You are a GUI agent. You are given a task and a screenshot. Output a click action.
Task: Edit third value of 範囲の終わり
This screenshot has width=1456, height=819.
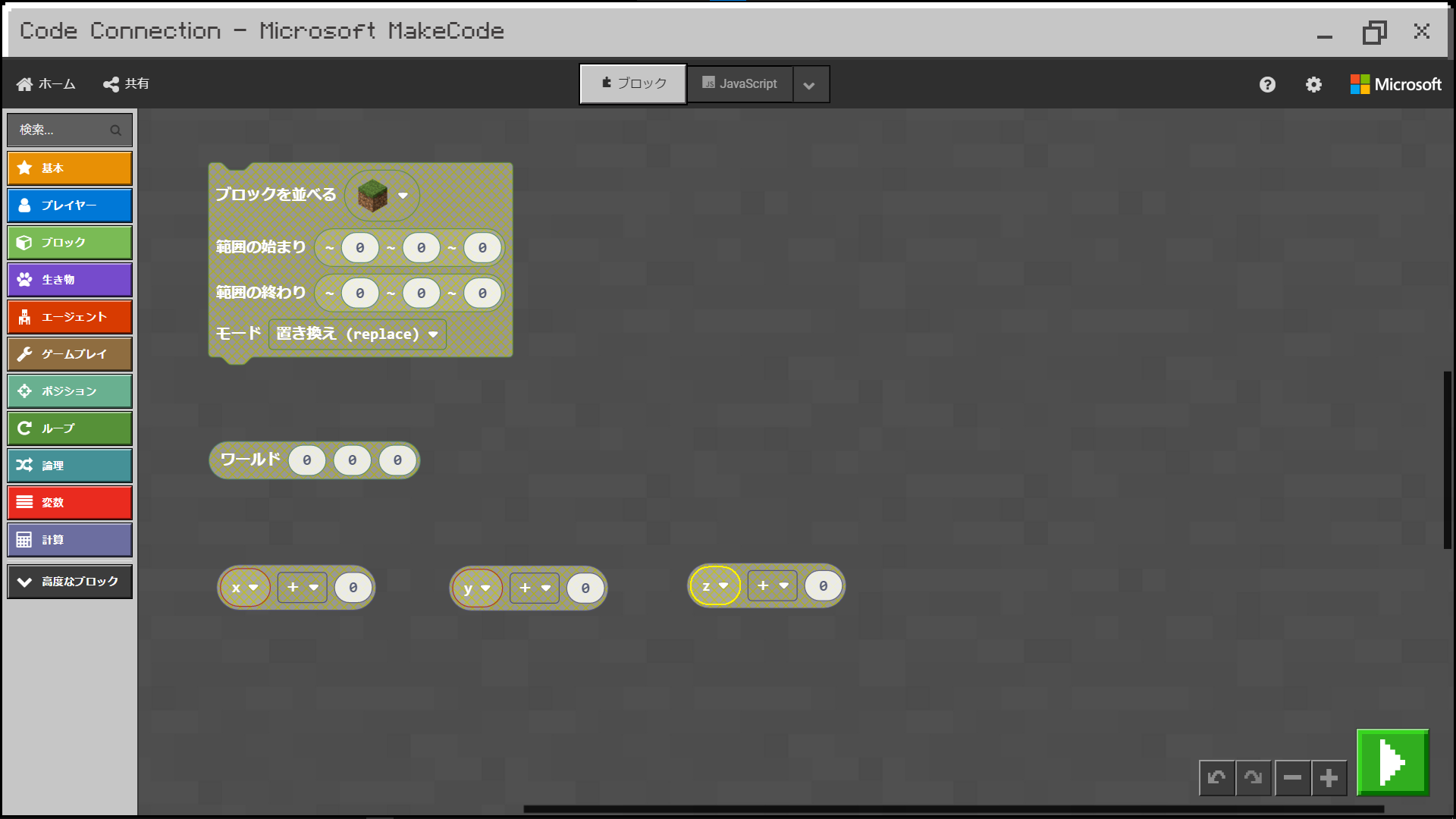click(482, 293)
